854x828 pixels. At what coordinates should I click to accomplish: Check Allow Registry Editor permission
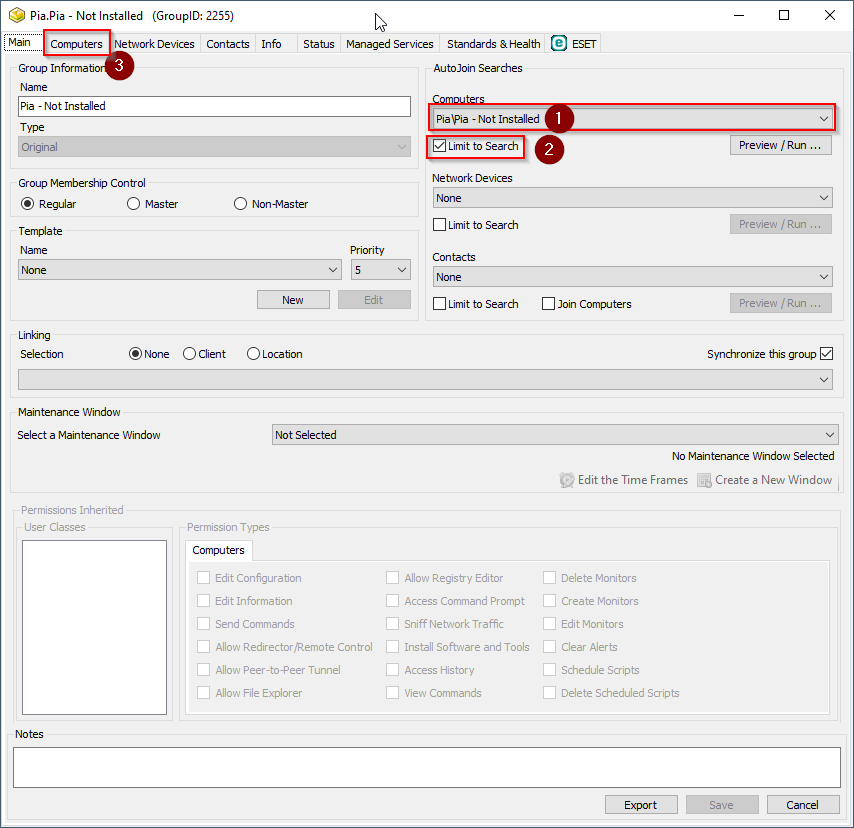(x=392, y=577)
